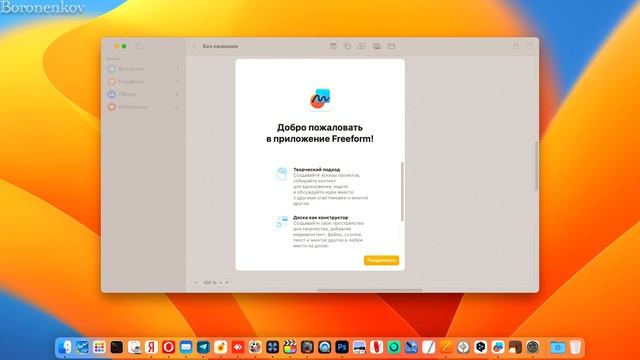Click the canvas horizontal scrollbar at the bottom
This screenshot has width=640, height=360.
point(369,290)
